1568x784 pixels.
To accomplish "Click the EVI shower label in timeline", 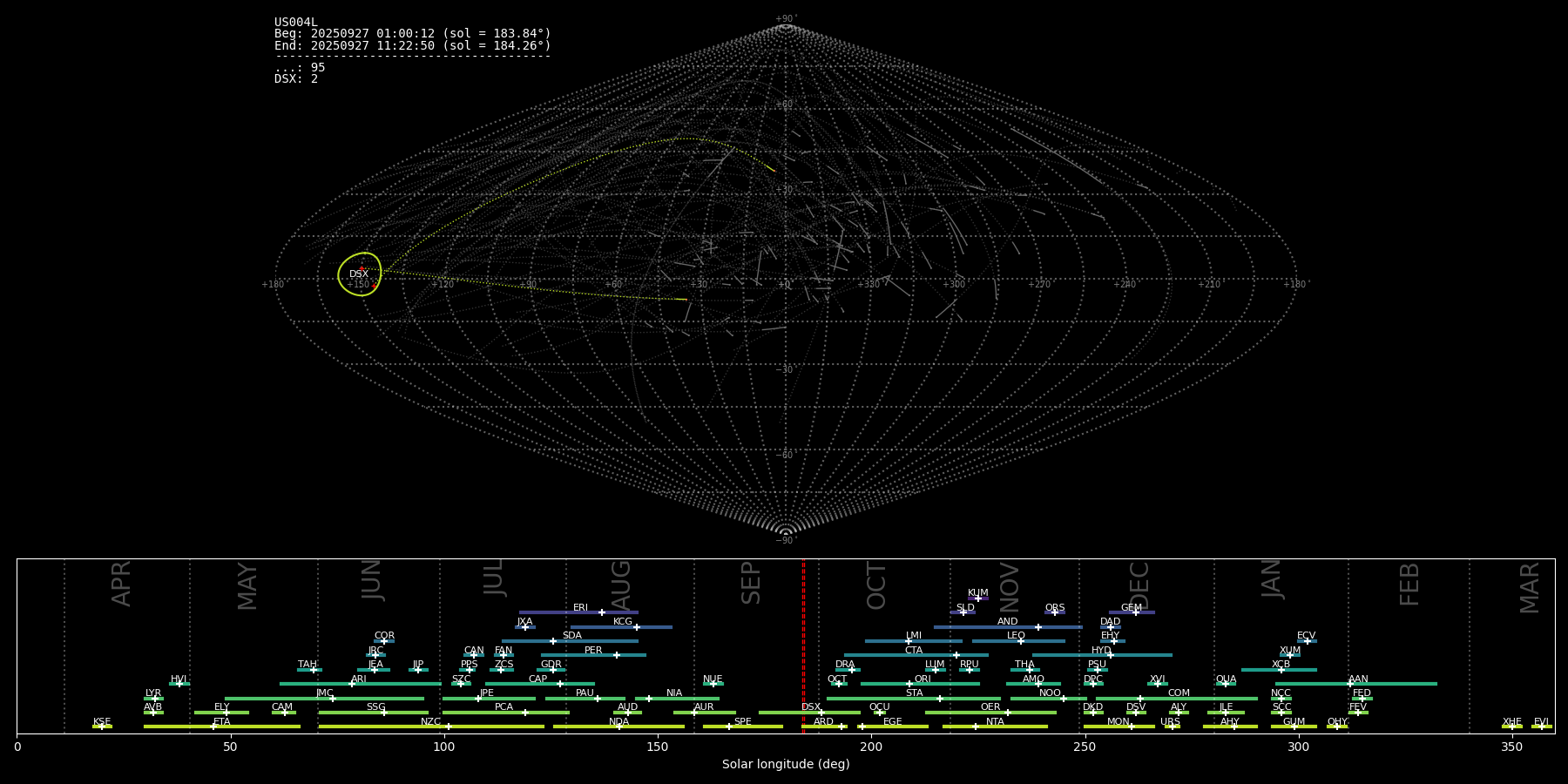I will click(x=1542, y=722).
